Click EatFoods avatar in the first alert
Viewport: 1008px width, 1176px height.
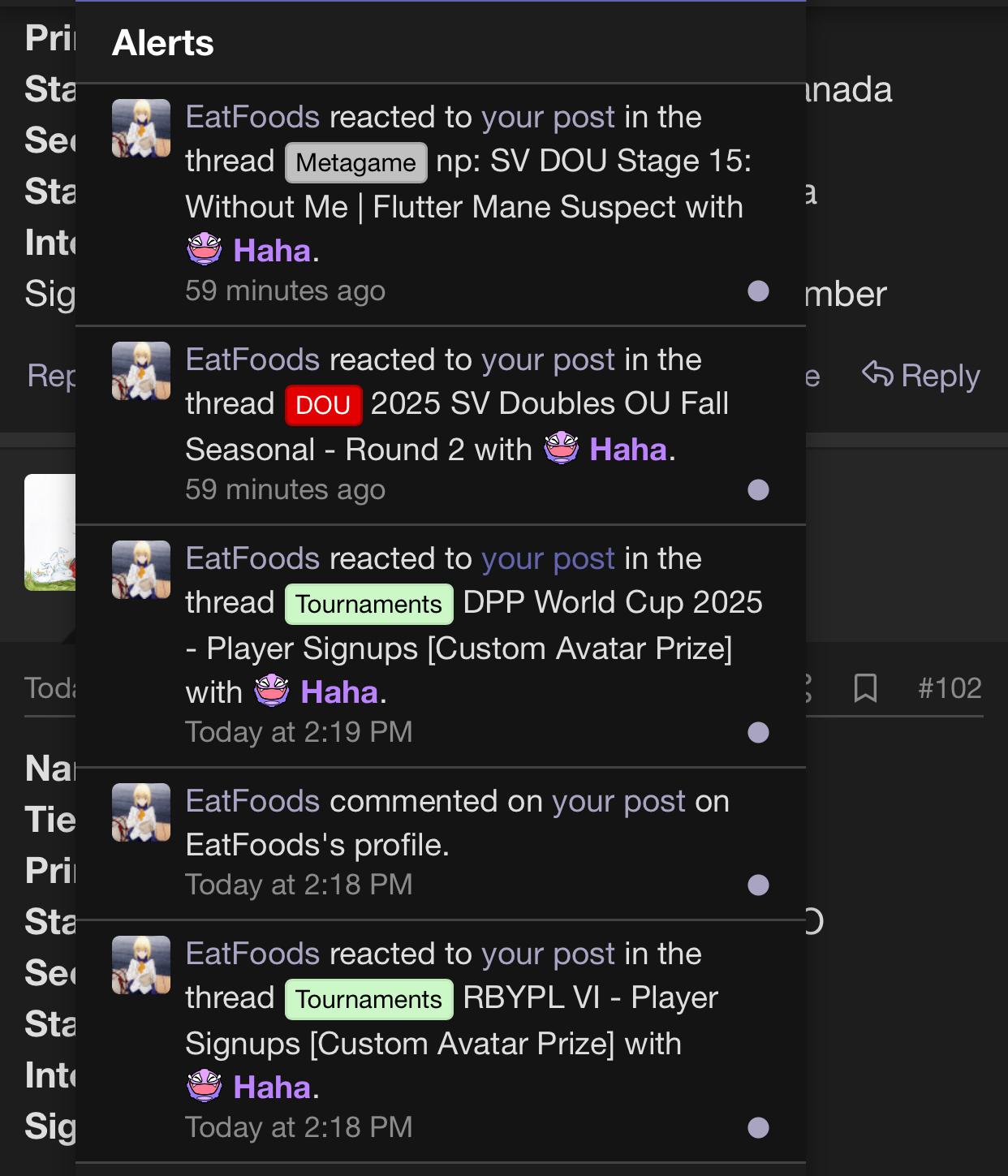pos(141,128)
